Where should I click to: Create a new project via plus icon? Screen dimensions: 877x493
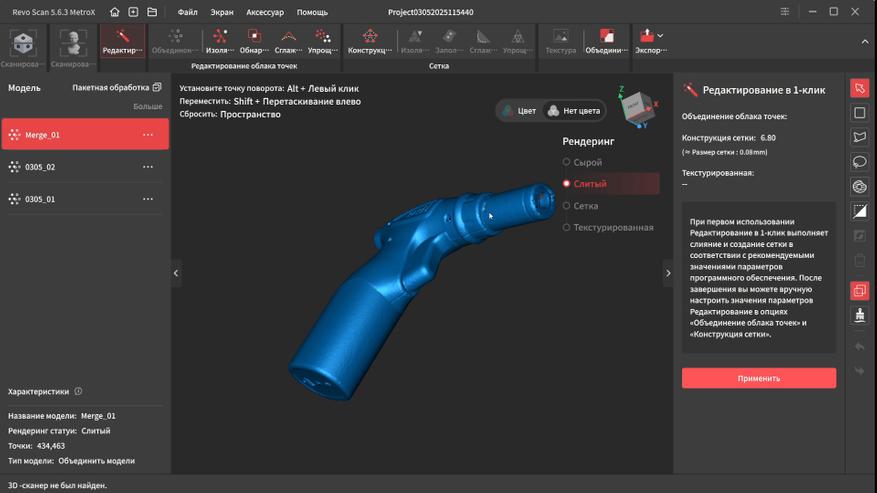[133, 12]
